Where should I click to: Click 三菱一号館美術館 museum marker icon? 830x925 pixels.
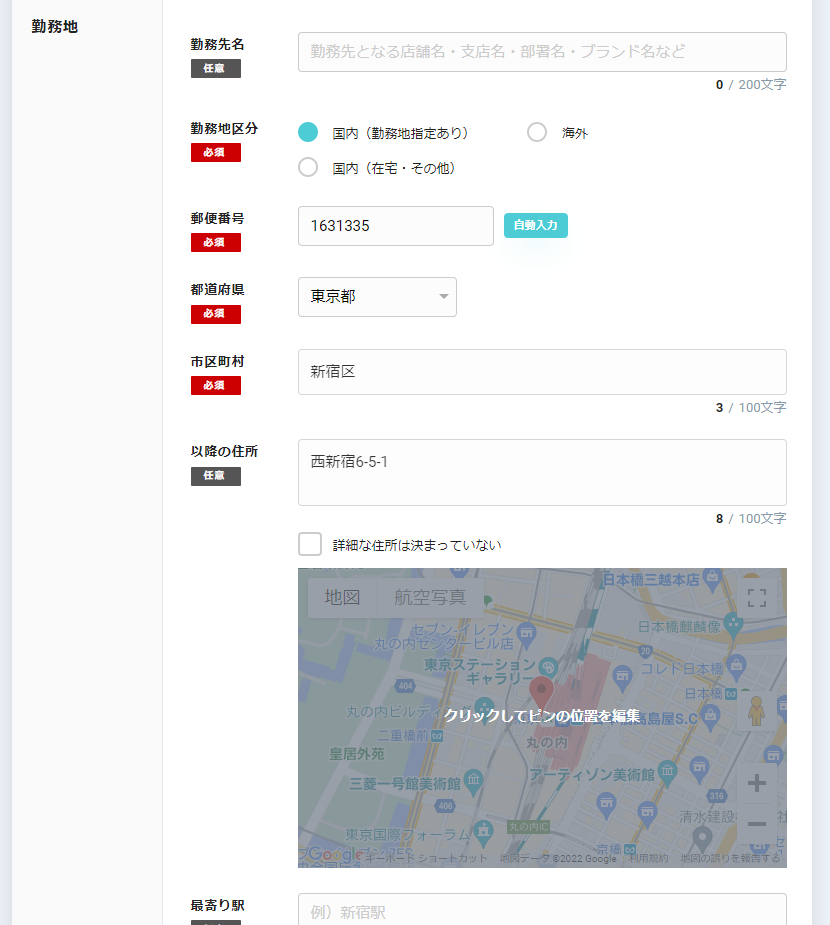(x=473, y=780)
